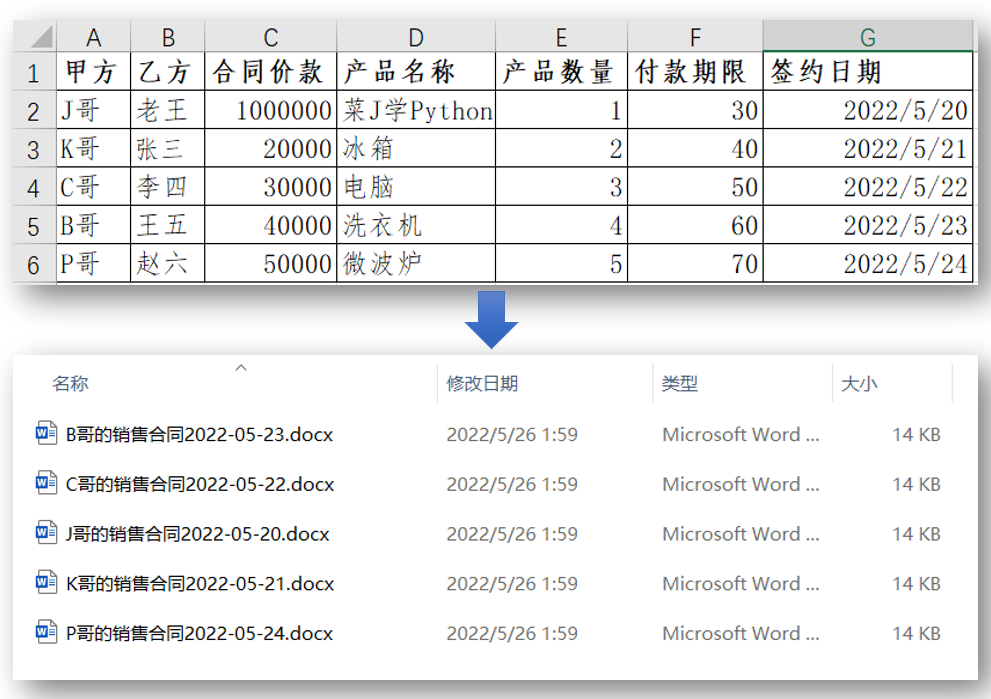Click header cell 甲方

click(x=94, y=71)
